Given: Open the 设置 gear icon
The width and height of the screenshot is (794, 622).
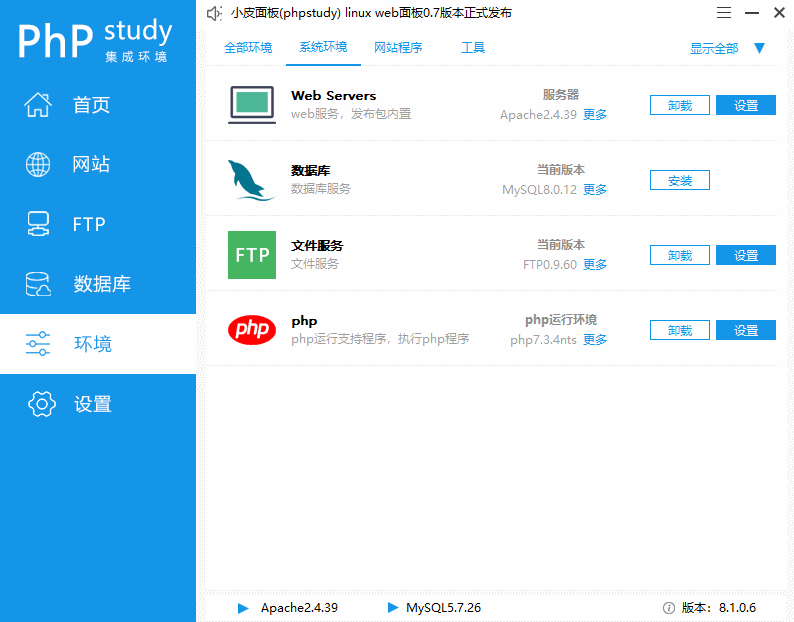Looking at the screenshot, I should tap(42, 404).
